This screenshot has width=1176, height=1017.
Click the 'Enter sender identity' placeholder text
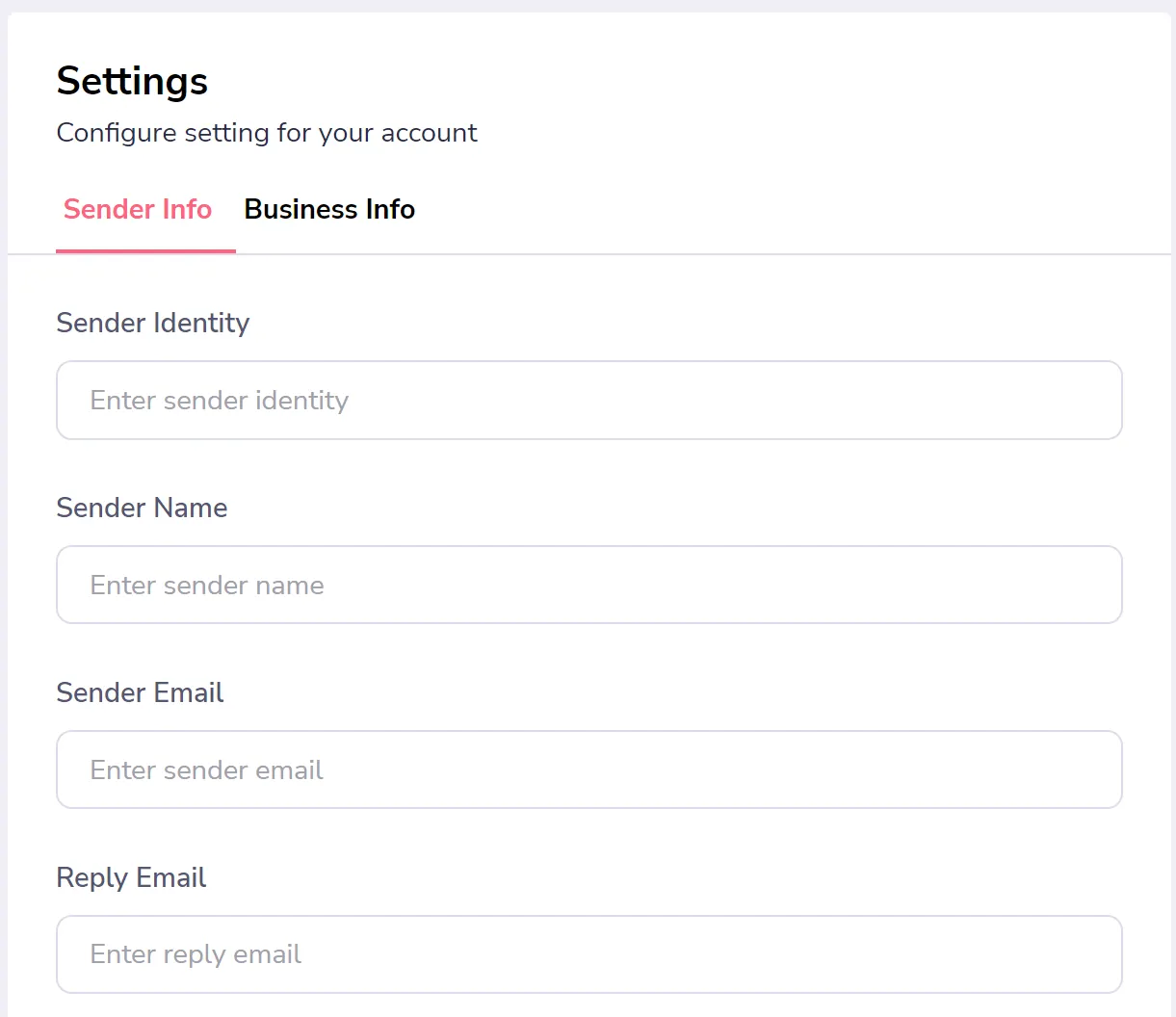(220, 401)
